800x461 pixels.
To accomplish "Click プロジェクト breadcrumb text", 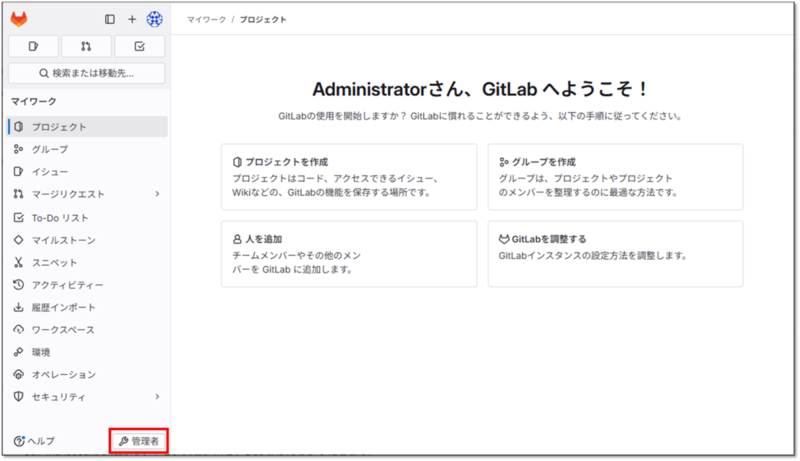I will pos(263,19).
